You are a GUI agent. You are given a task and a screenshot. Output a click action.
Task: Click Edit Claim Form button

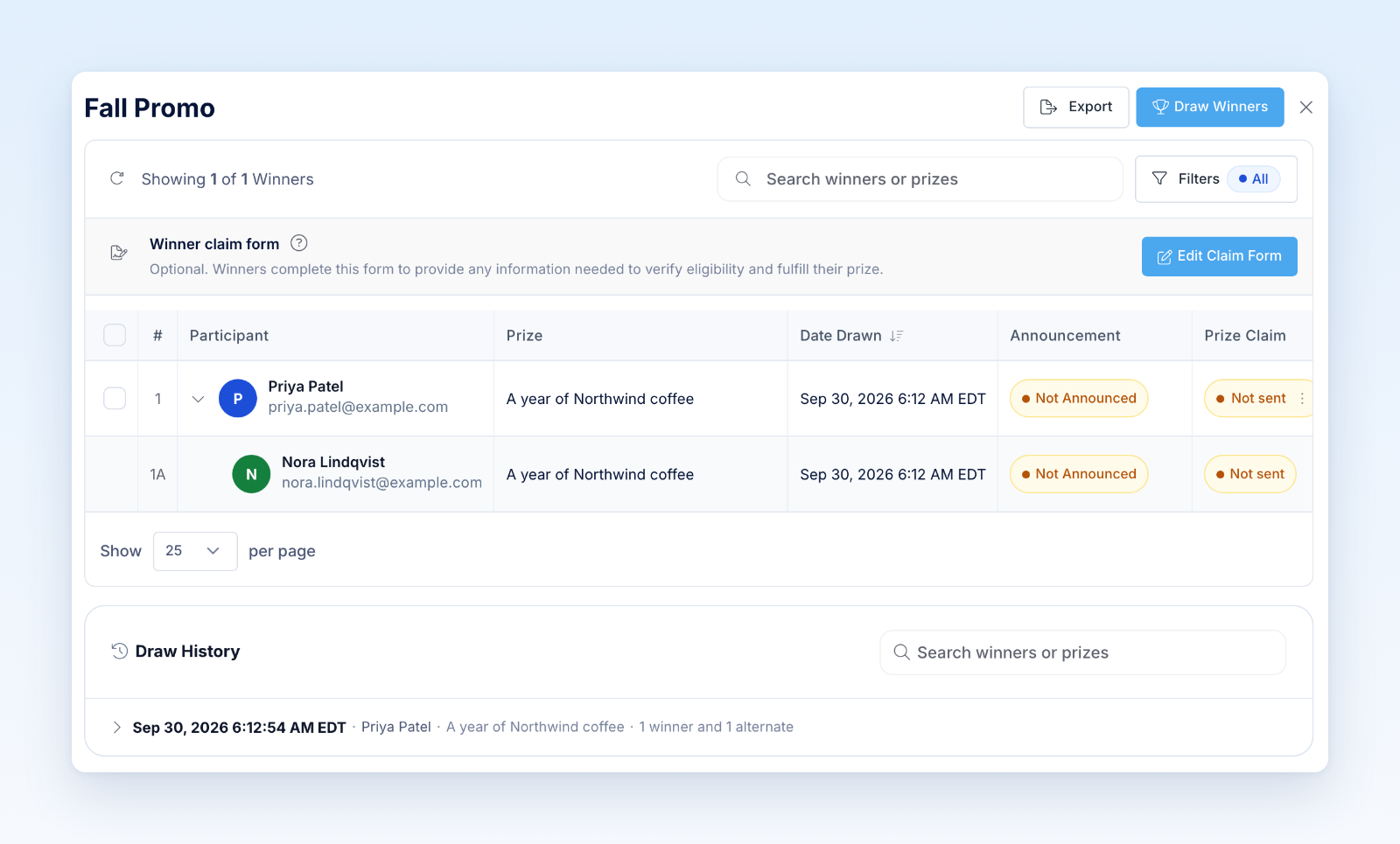click(x=1219, y=256)
